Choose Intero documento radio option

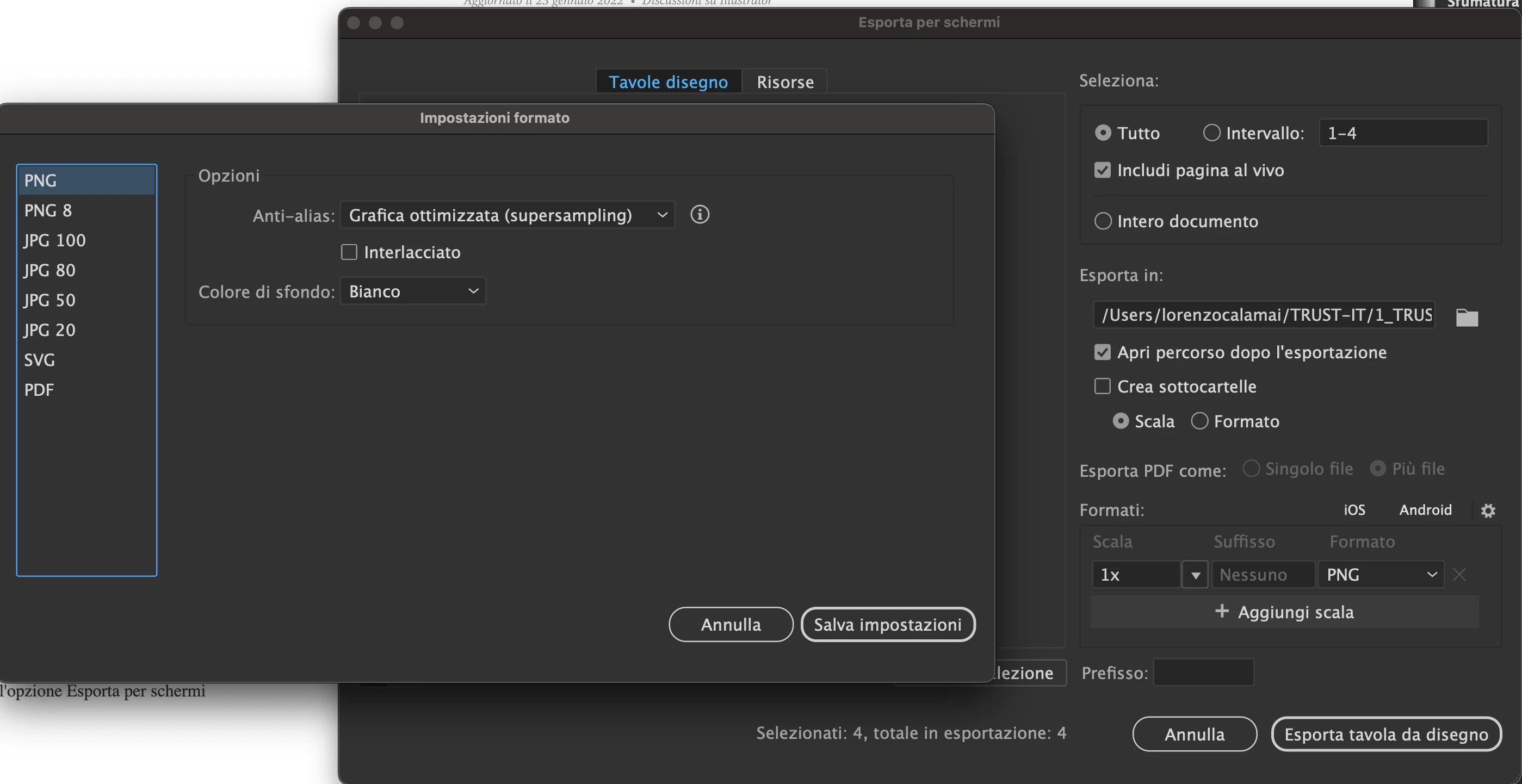pos(1103,221)
